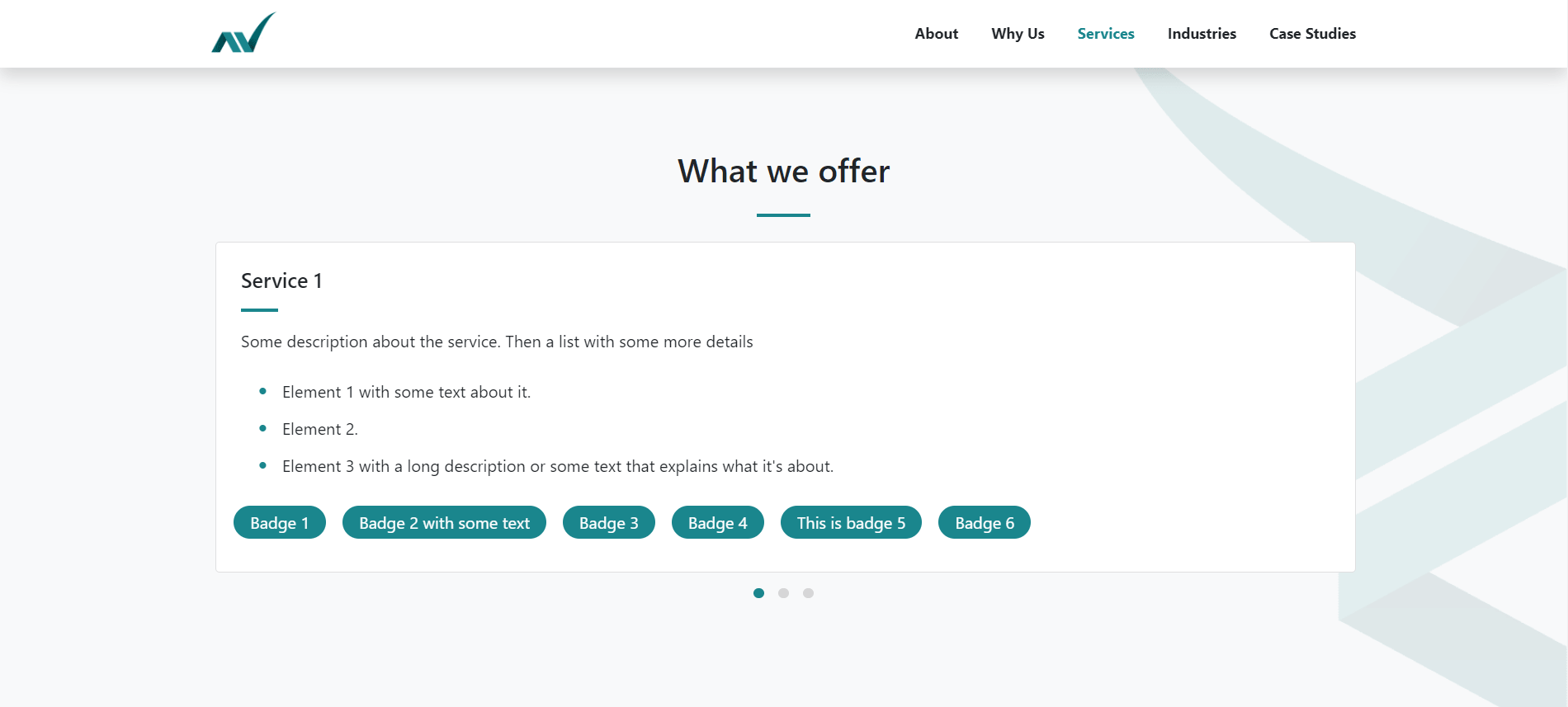Click the Element 2 list item

click(319, 430)
